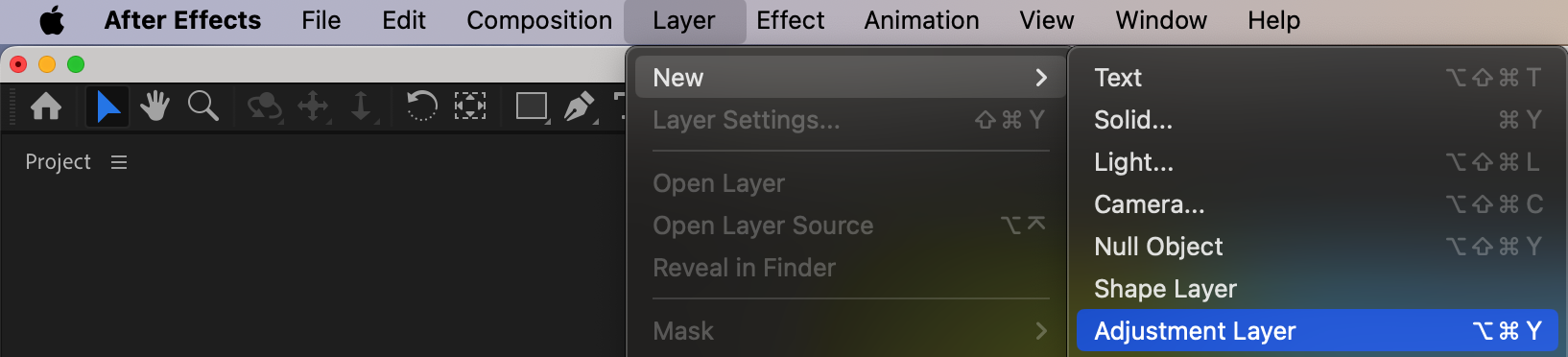Select the Dolly camera tool
1568x357 pixels.
coord(361,106)
